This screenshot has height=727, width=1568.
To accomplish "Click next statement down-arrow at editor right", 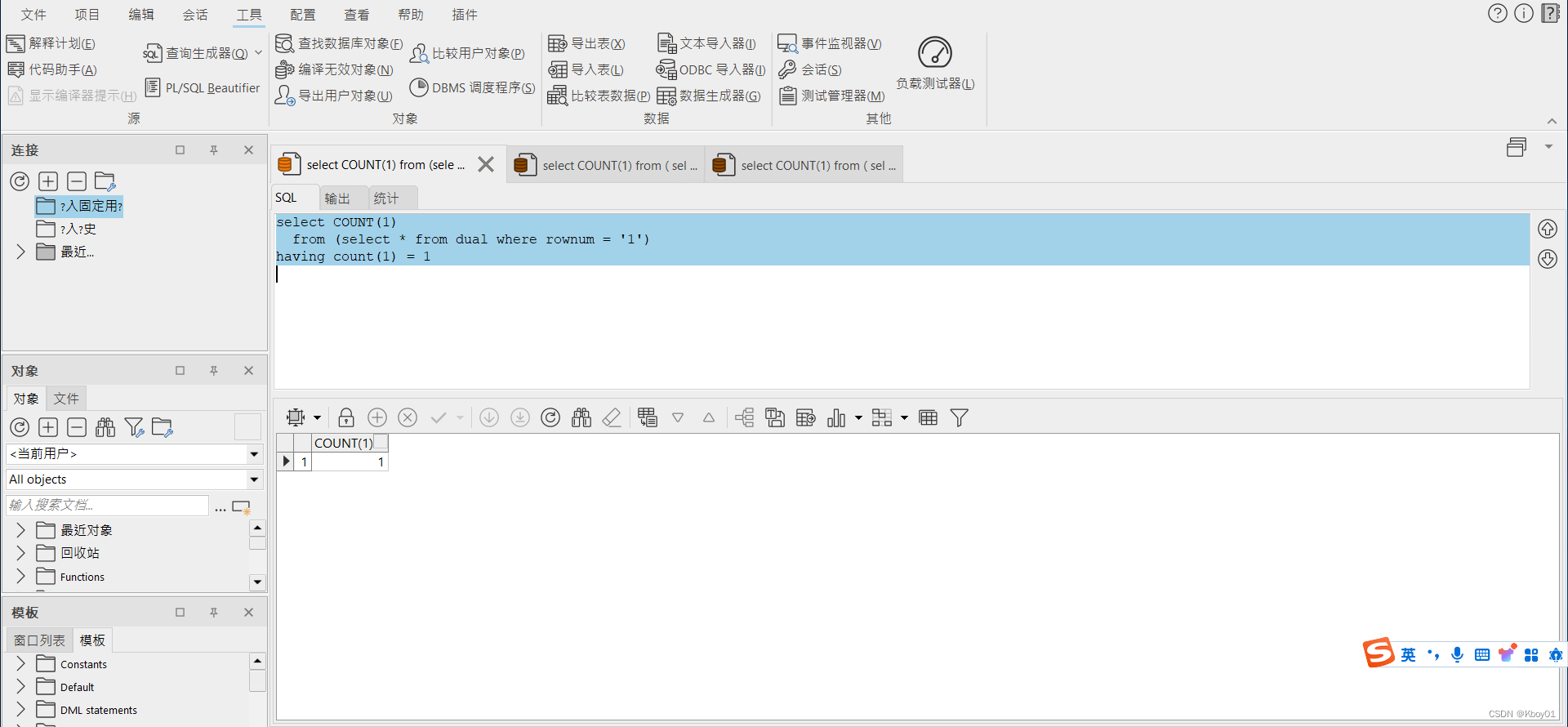I will [x=1548, y=259].
